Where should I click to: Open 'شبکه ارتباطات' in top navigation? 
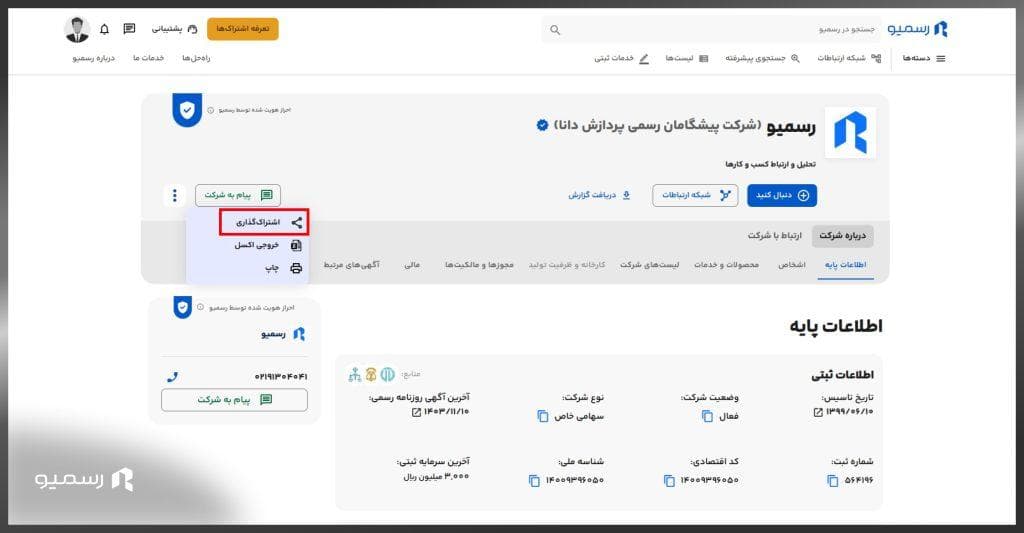tap(849, 58)
